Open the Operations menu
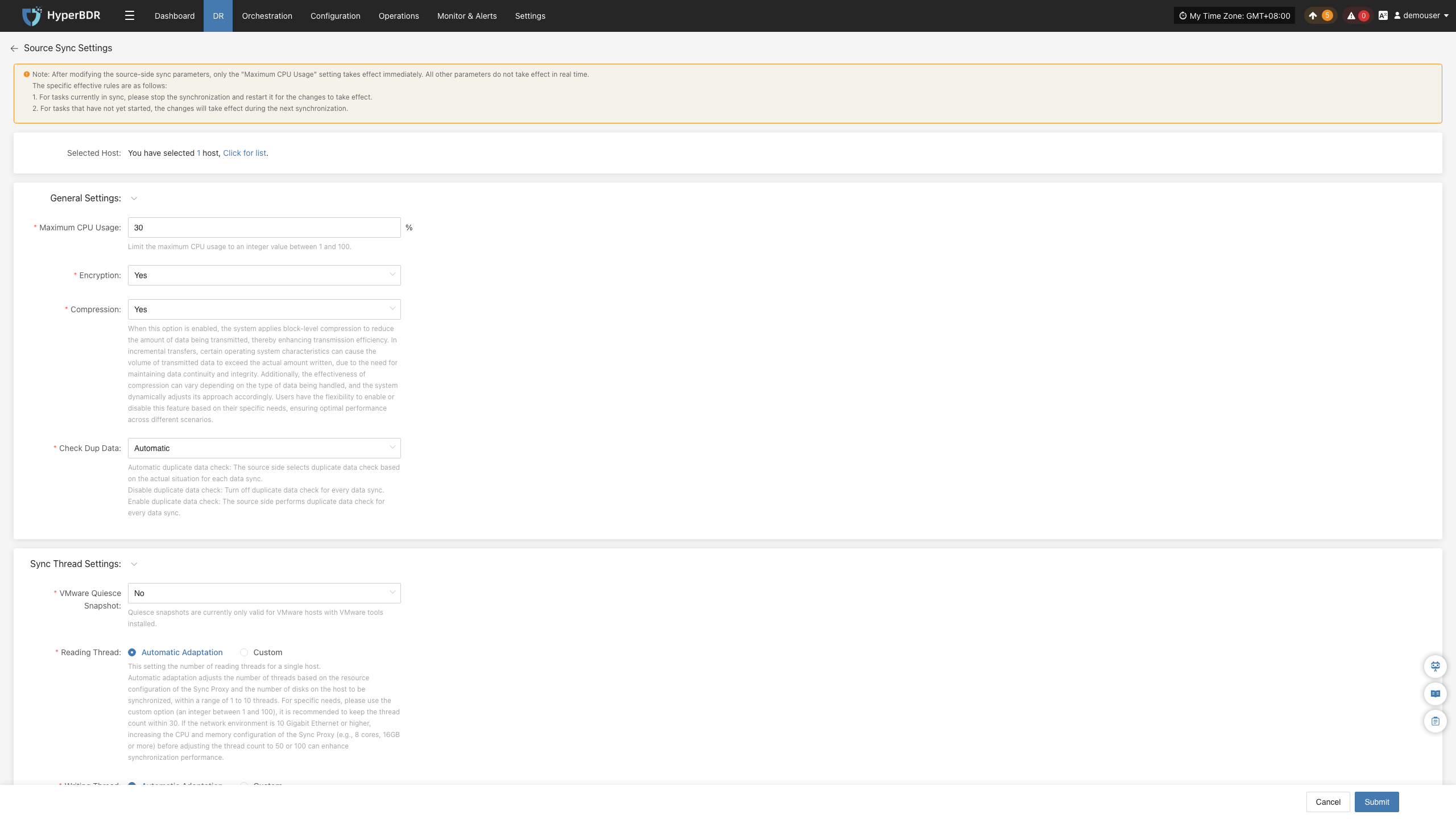The height and width of the screenshot is (819, 1456). pos(399,16)
